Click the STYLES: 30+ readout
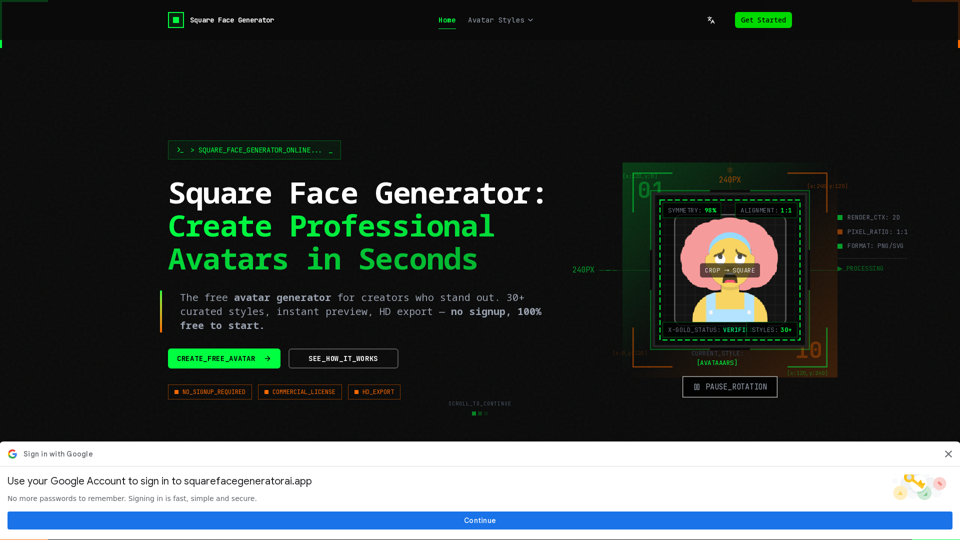Viewport: 960px width, 540px height. pyautogui.click(x=771, y=330)
